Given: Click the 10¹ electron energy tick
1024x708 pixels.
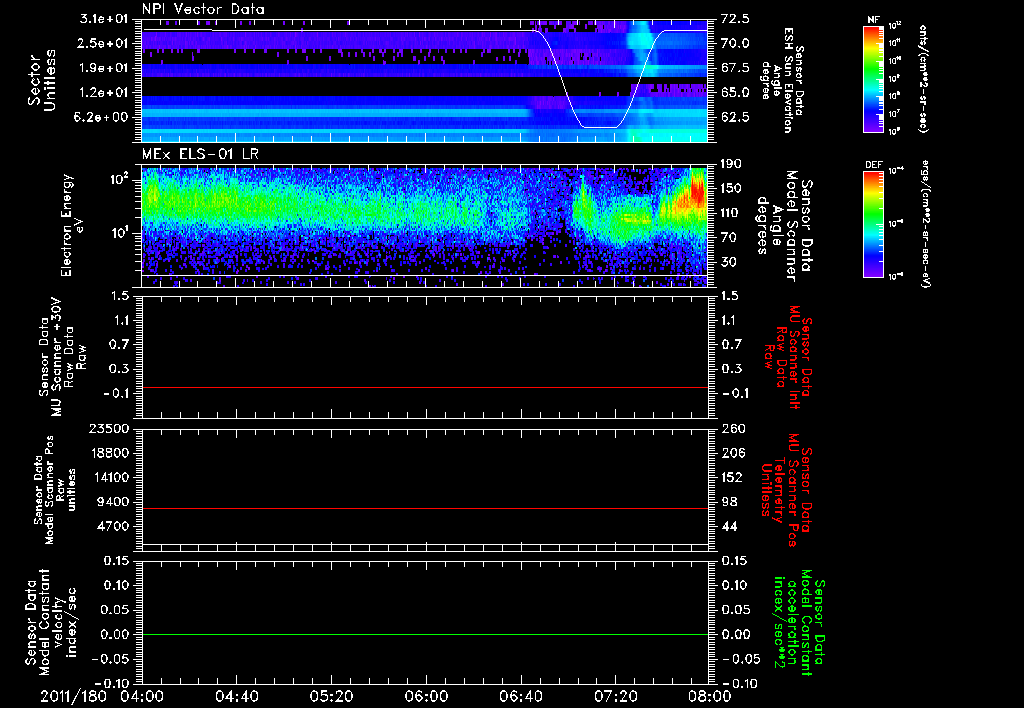Looking at the screenshot, I should click(x=119, y=233).
